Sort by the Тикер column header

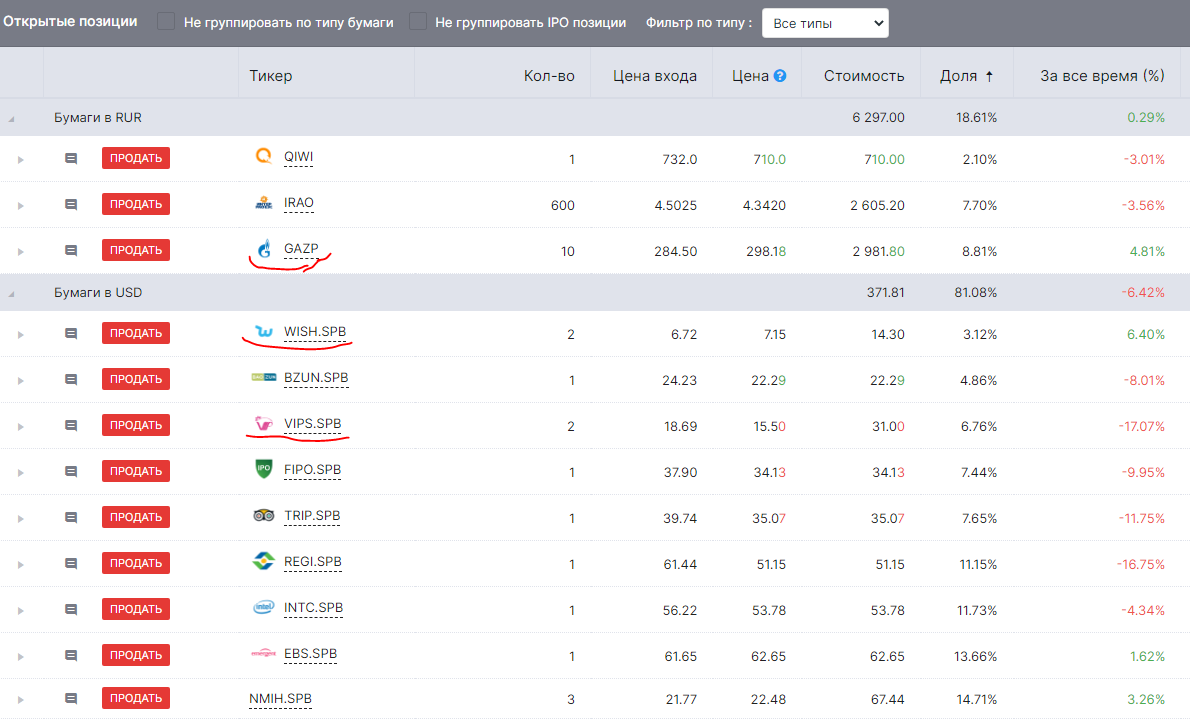271,76
